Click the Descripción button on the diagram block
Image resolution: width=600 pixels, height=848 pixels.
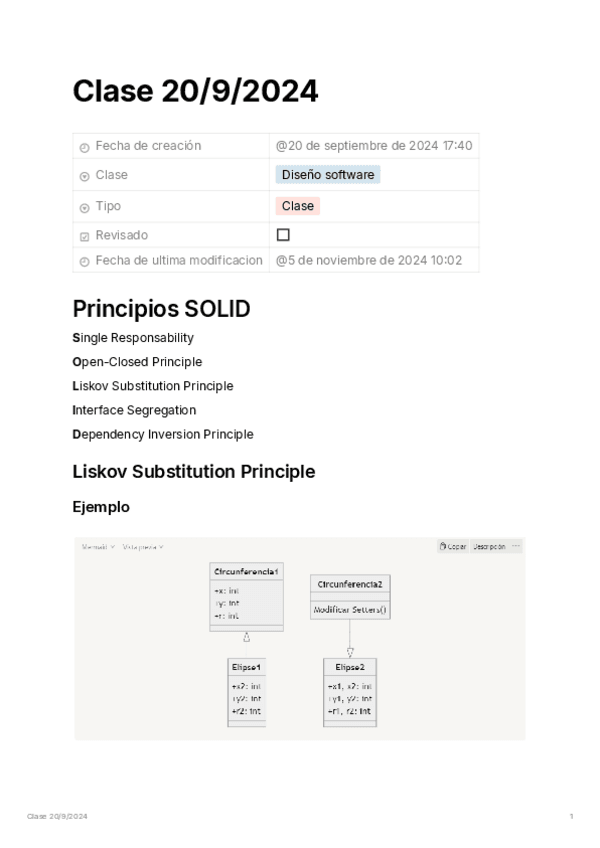(x=489, y=547)
